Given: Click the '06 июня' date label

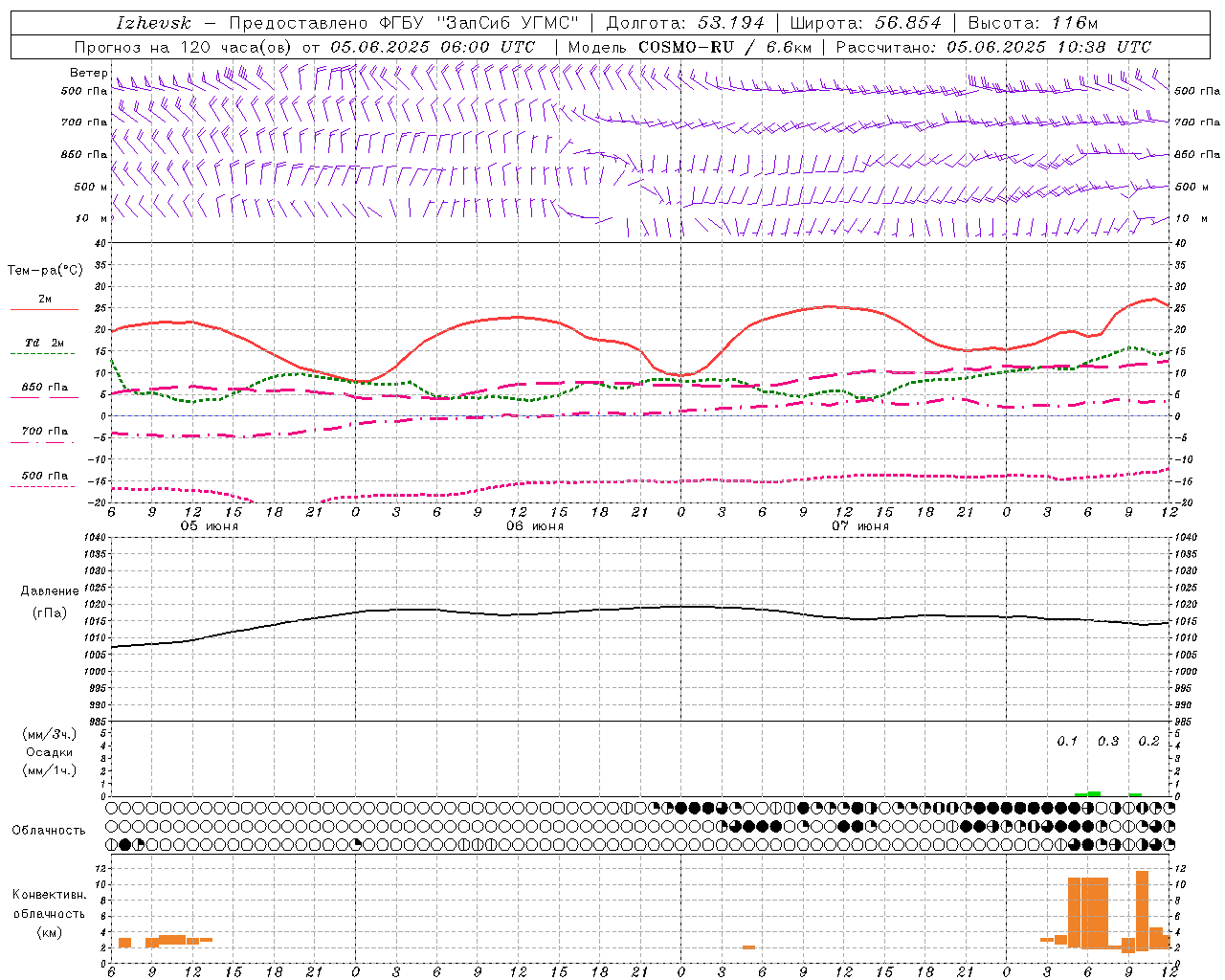Looking at the screenshot, I should 535,526.
